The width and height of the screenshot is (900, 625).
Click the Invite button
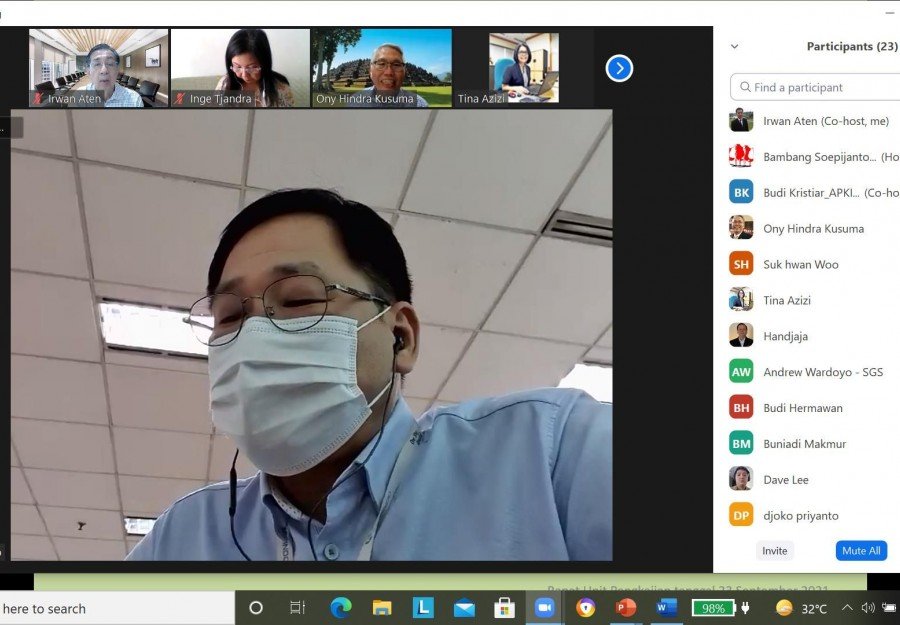774,551
